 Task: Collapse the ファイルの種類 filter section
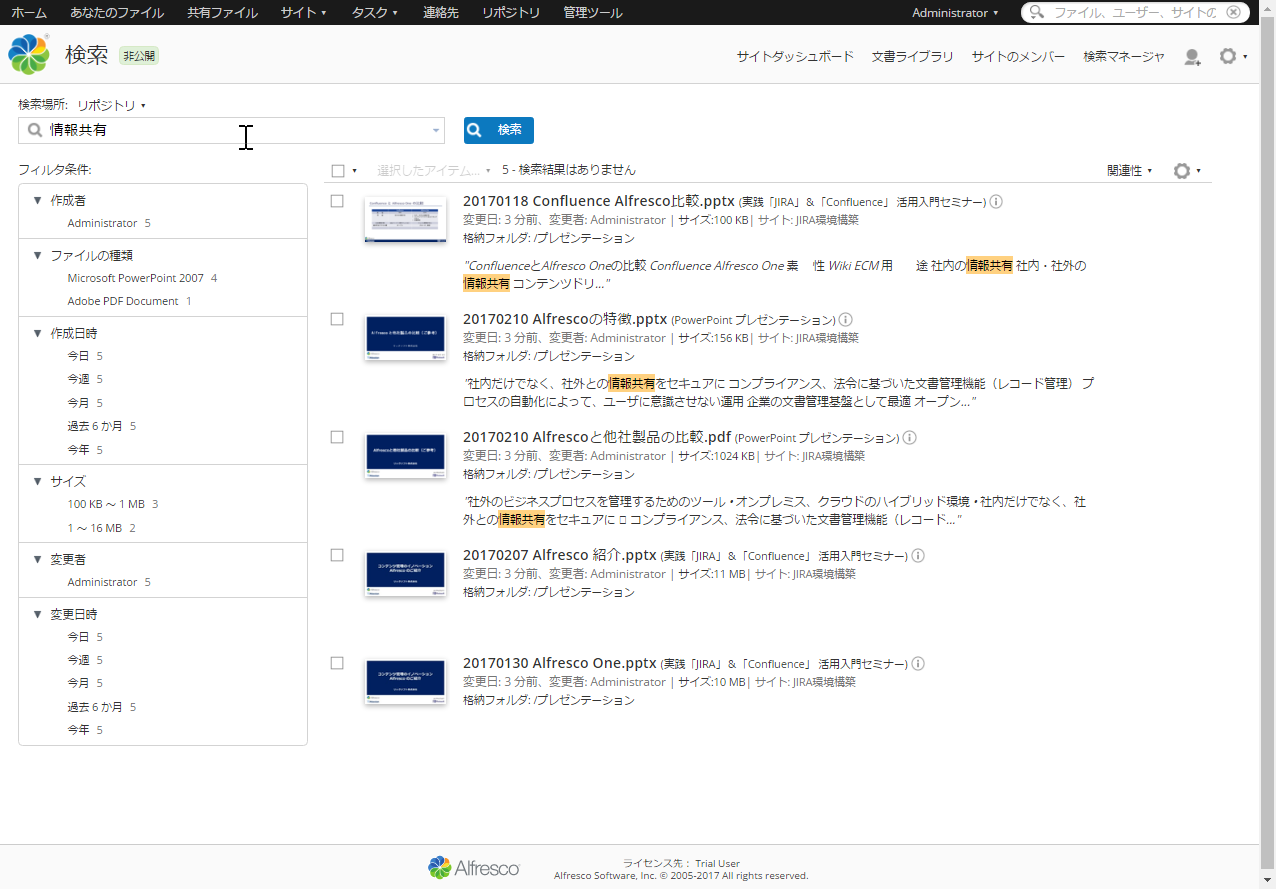click(x=38, y=256)
